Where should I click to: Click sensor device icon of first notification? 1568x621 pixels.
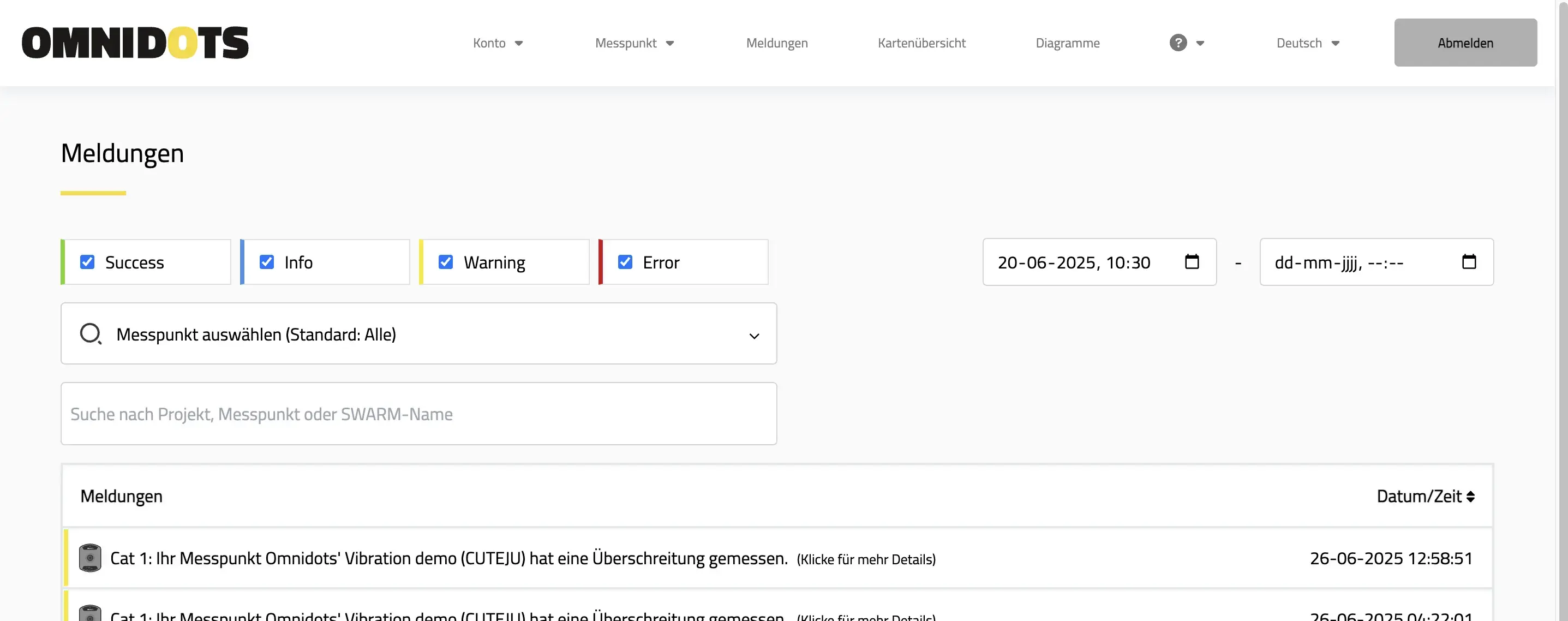(x=90, y=558)
